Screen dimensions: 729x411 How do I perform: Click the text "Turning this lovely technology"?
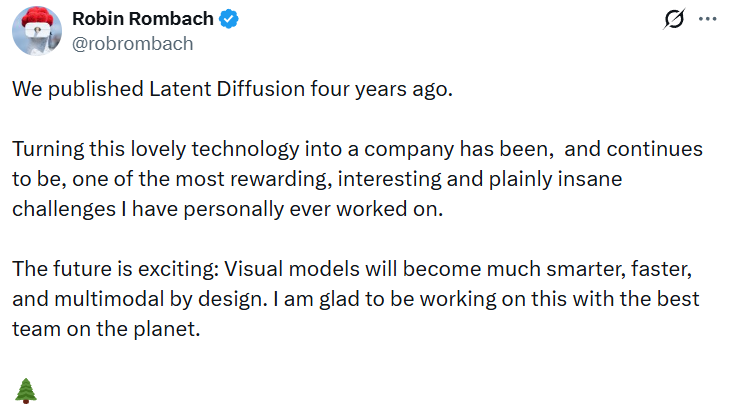(156, 150)
